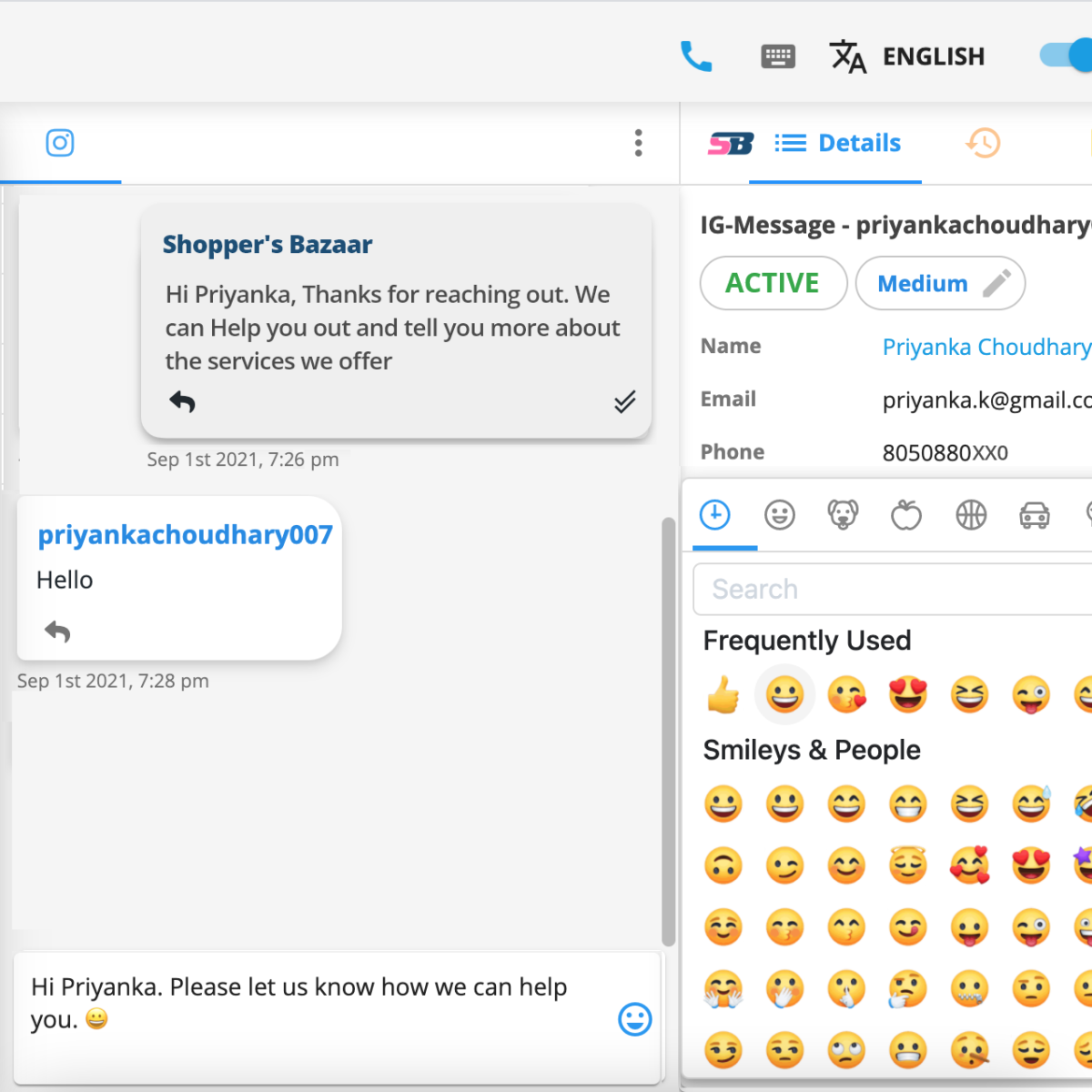Screen dimensions: 1092x1092
Task: Click the SB logo tab
Action: coord(731,143)
